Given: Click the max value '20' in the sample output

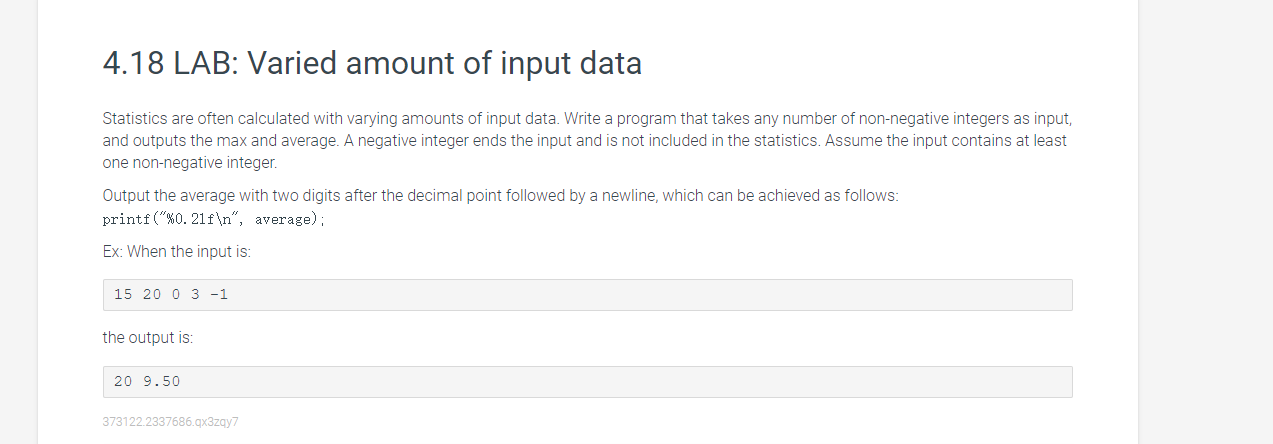Looking at the screenshot, I should tap(123, 381).
